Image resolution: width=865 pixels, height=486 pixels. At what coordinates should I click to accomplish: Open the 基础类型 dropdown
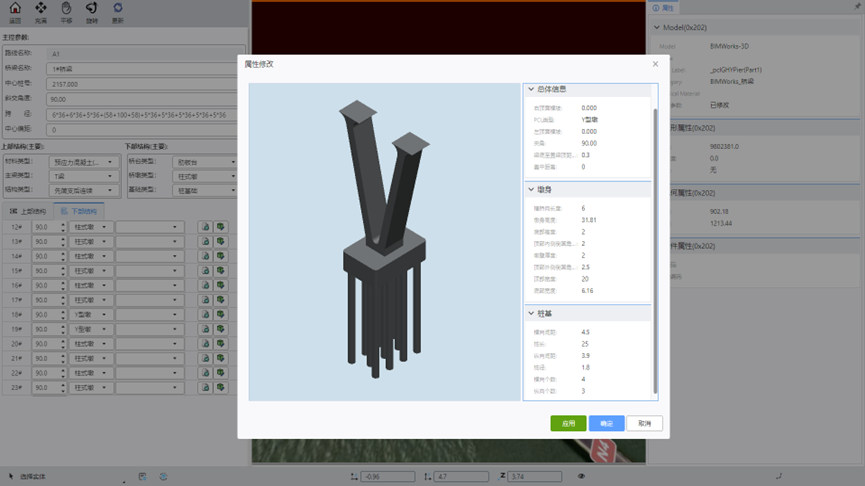point(205,190)
